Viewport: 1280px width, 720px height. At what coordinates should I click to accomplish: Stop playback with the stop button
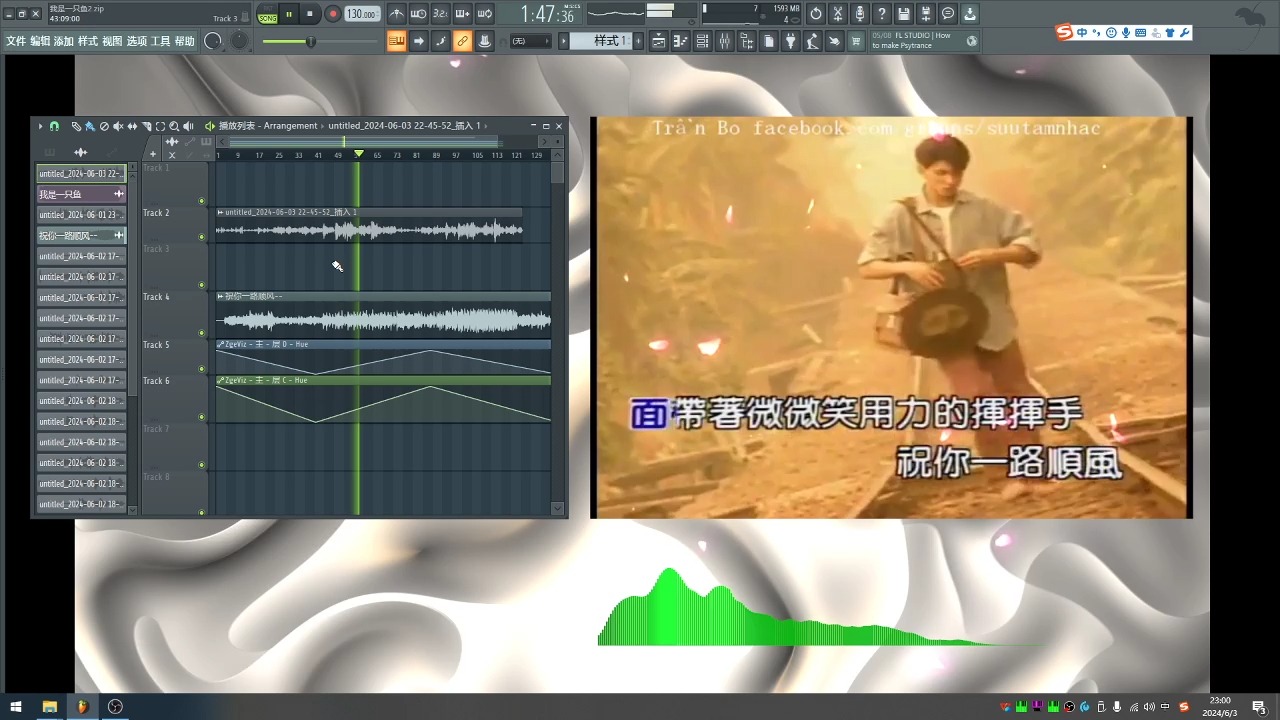[x=310, y=14]
